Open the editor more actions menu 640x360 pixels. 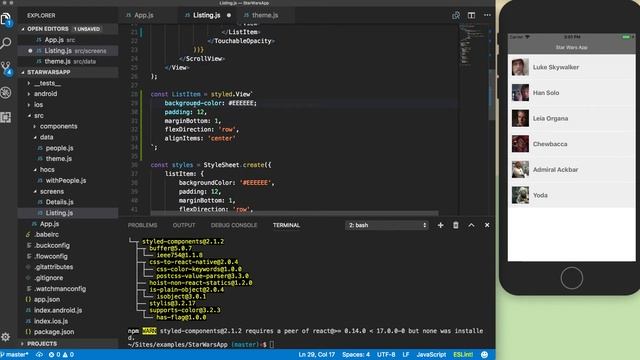(x=487, y=16)
